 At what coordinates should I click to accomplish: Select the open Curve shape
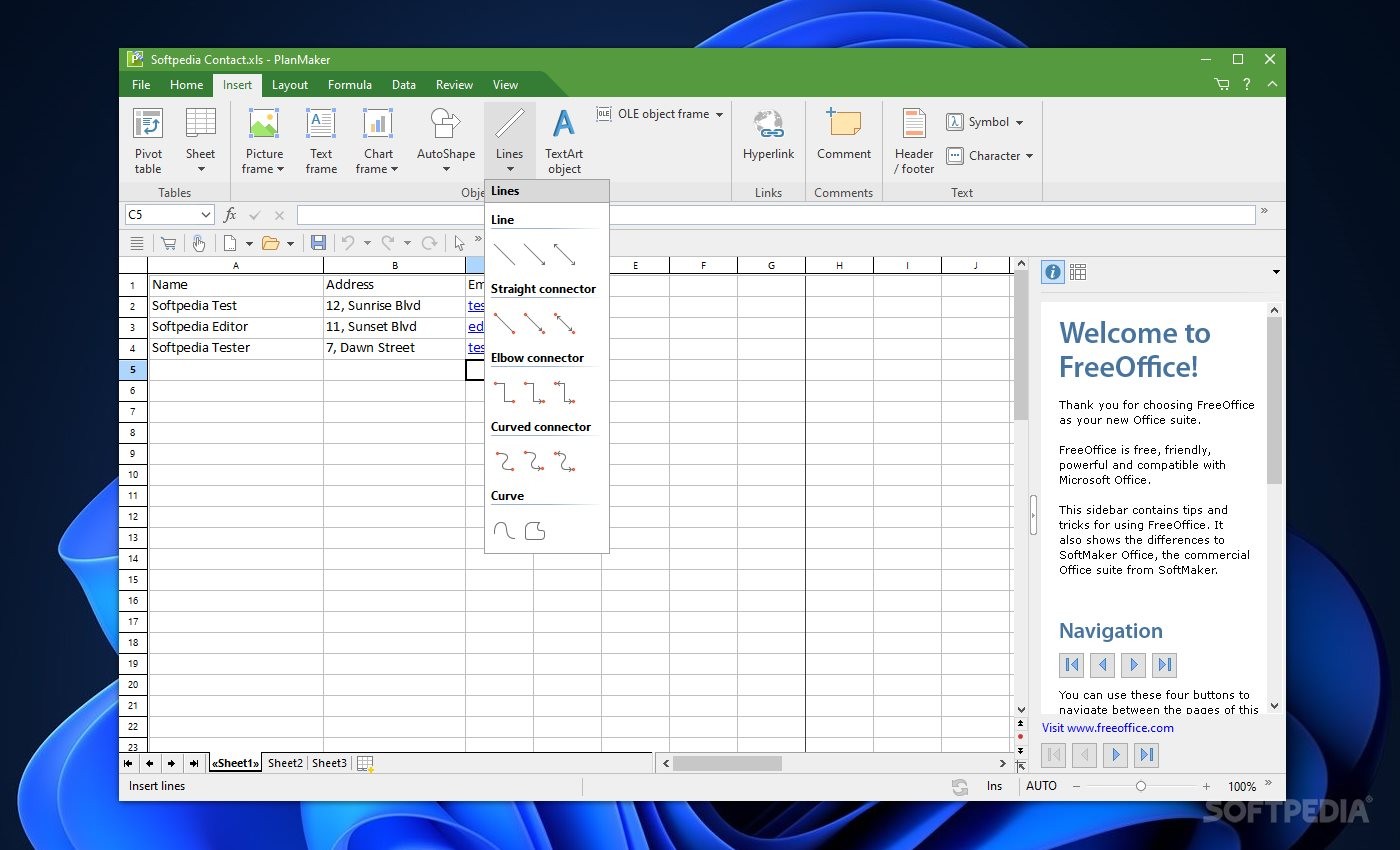pyautogui.click(x=505, y=530)
